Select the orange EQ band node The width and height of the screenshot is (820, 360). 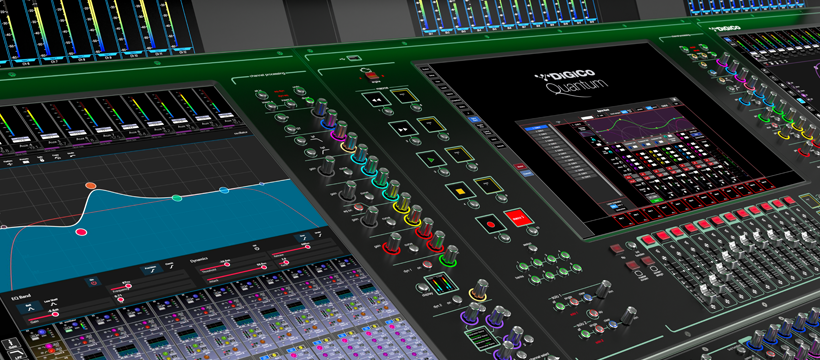click(90, 185)
